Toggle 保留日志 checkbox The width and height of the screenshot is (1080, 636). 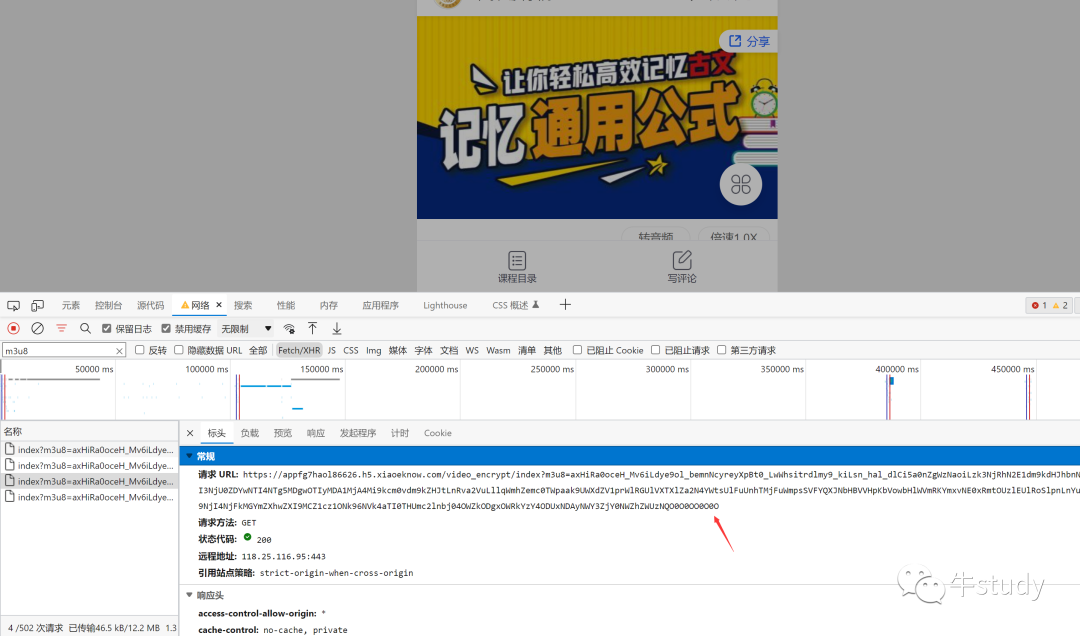pos(107,329)
